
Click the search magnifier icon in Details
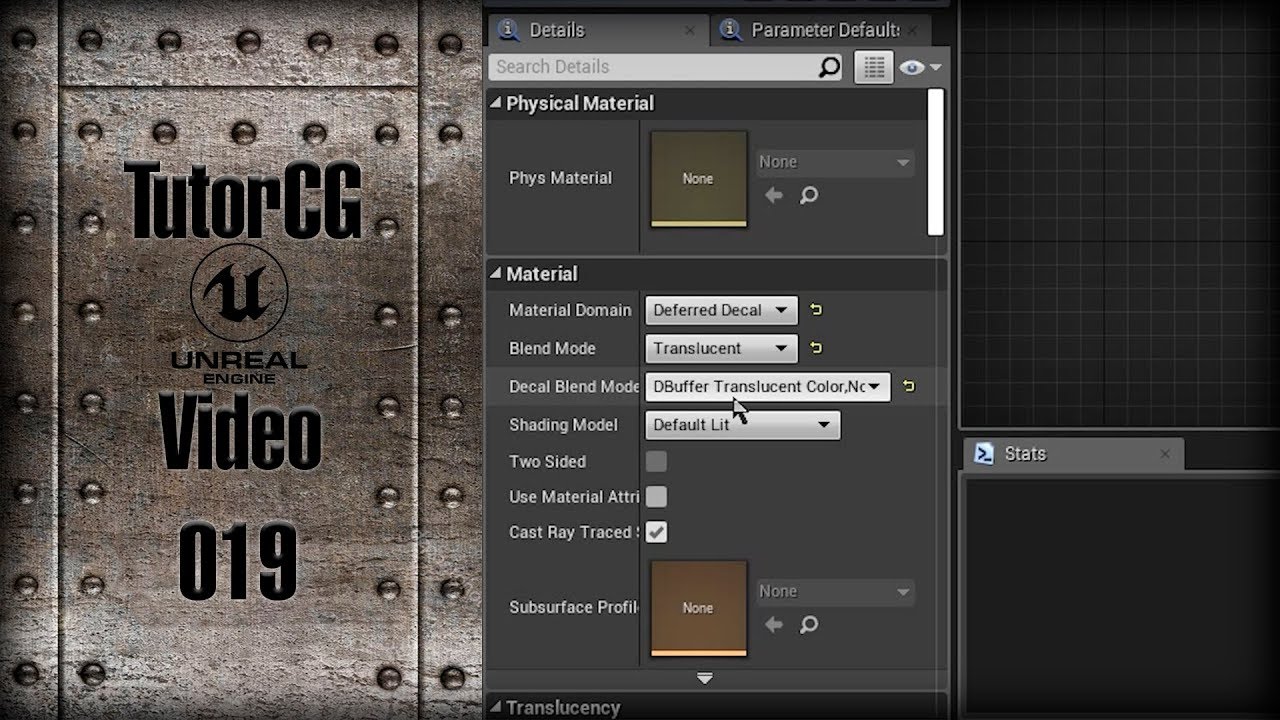coord(830,67)
